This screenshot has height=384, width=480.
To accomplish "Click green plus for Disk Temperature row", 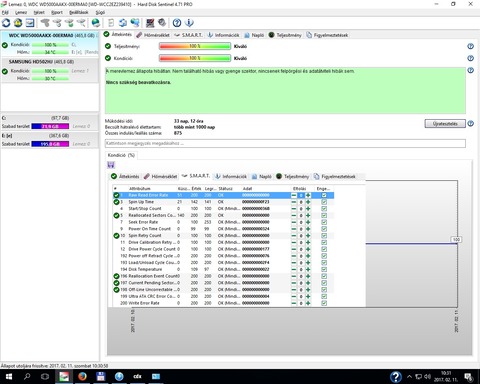I will [x=308, y=269].
